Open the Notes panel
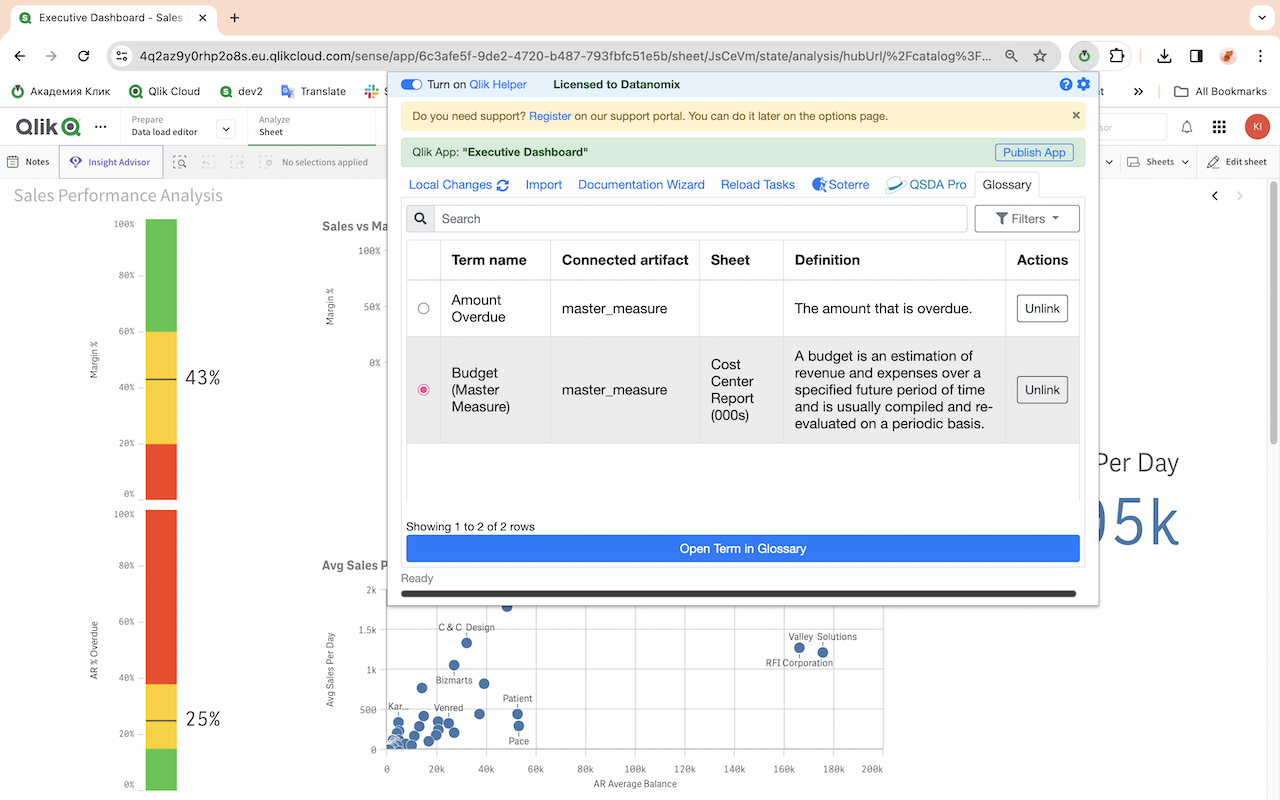Image resolution: width=1280 pixels, height=800 pixels. [x=29, y=161]
